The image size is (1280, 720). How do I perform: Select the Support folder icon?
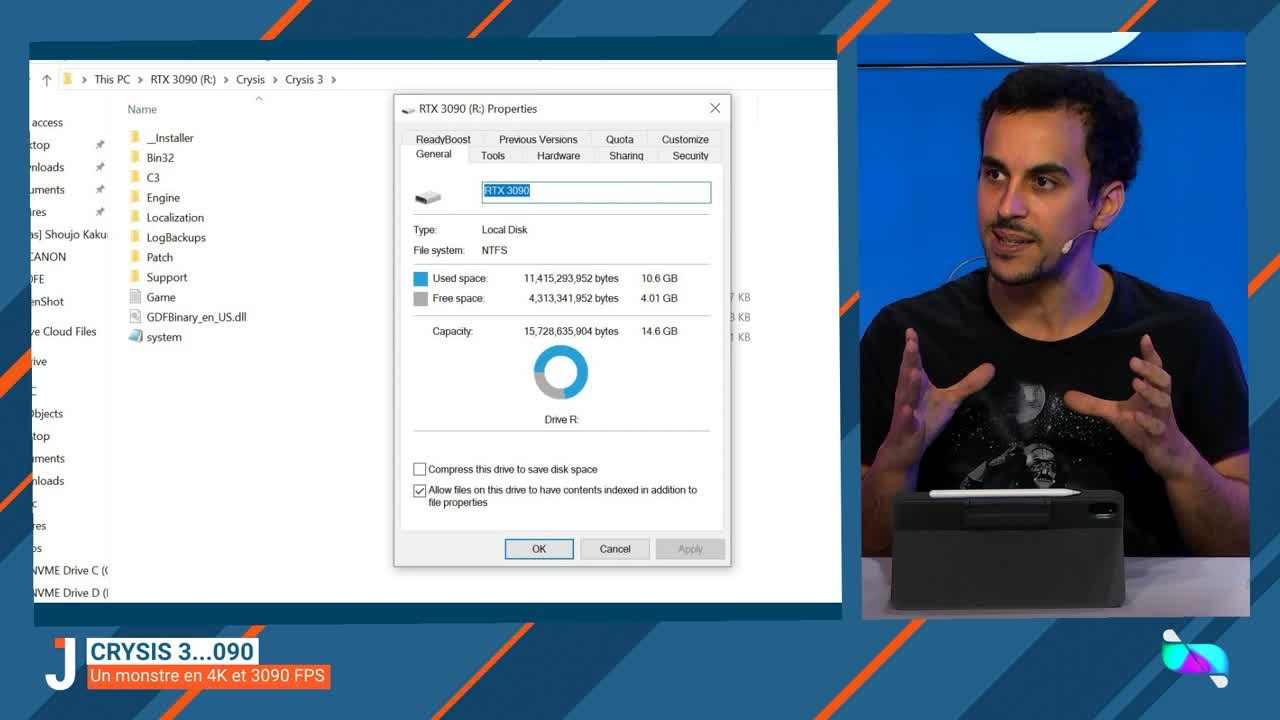(x=136, y=277)
